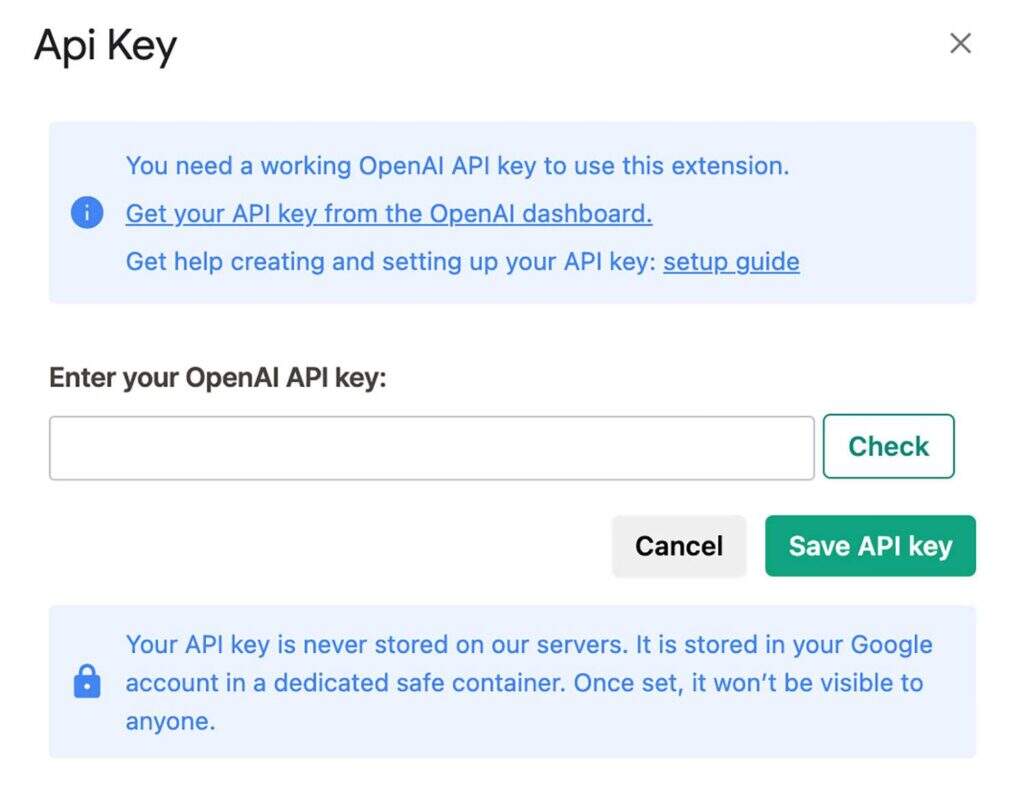The width and height of the screenshot is (1024, 791).
Task: Click "Once set, it won't be visible" text
Action: point(748,683)
